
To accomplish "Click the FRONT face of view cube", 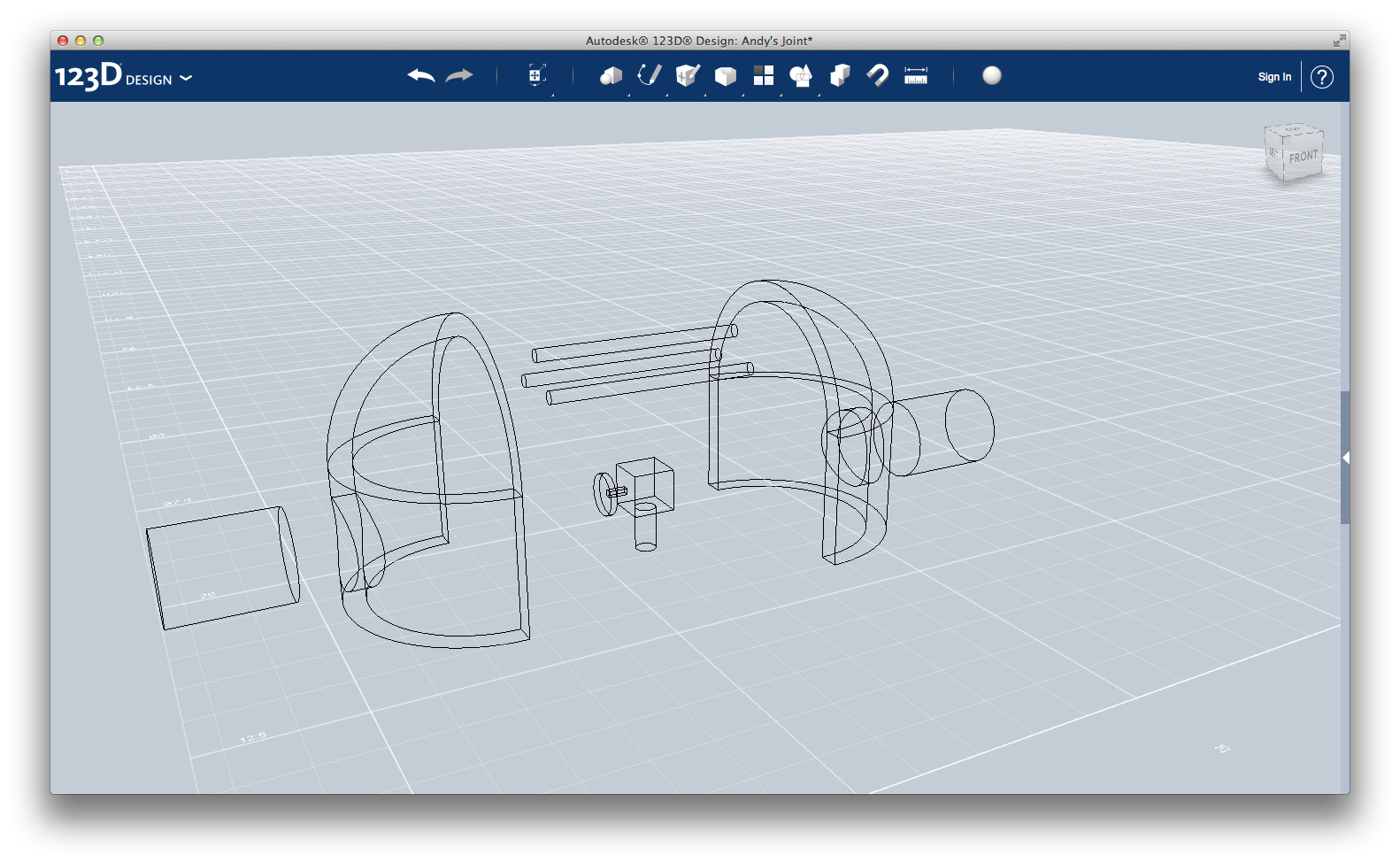I will point(1303,157).
